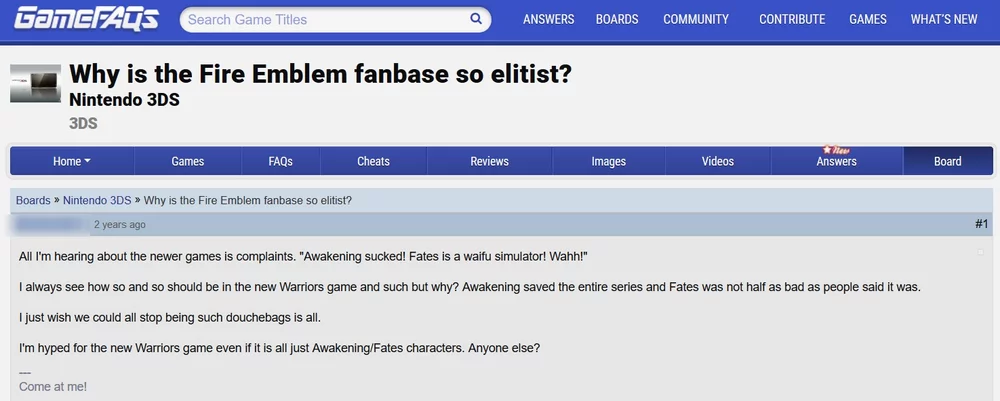1000x401 pixels.
Task: Switch to the Cheats tab
Action: click(x=373, y=161)
